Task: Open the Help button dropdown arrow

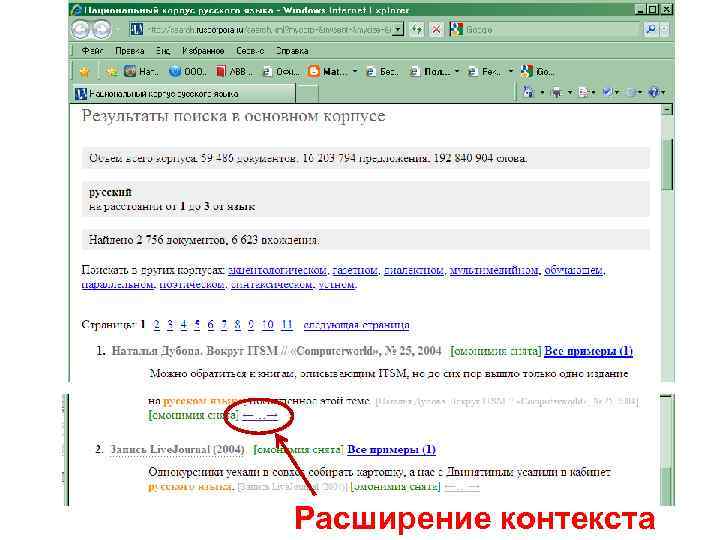Action: (664, 93)
